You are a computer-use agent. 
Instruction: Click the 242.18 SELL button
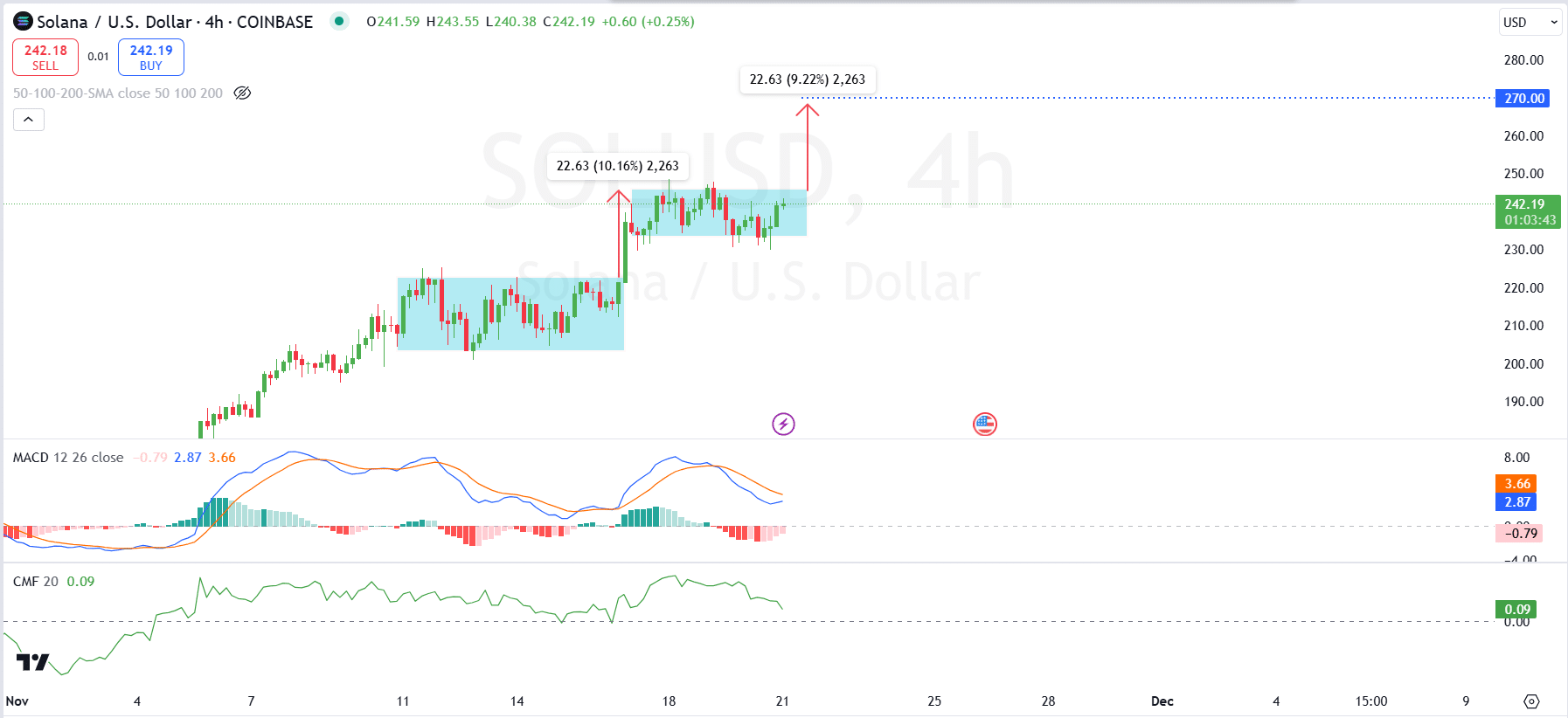45,57
